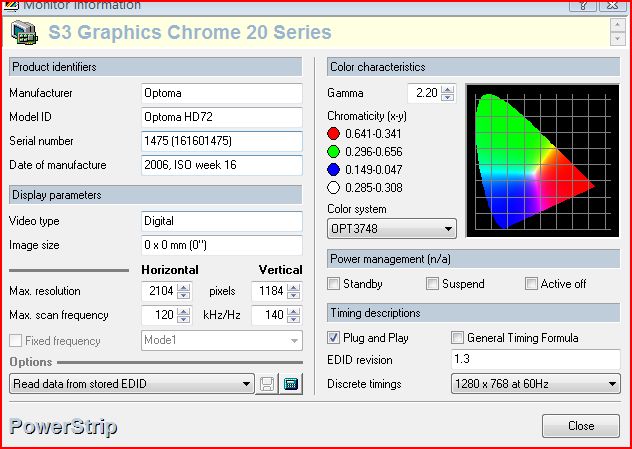Increase vertical max resolution 1184
The image size is (632, 449).
coord(293,287)
